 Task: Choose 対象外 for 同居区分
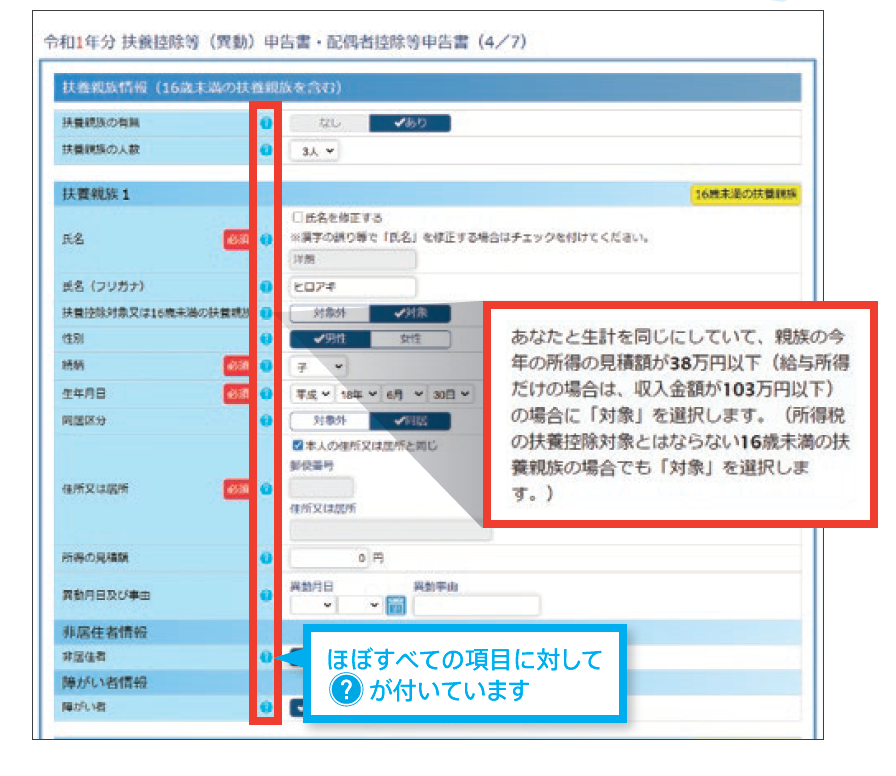pyautogui.click(x=329, y=421)
